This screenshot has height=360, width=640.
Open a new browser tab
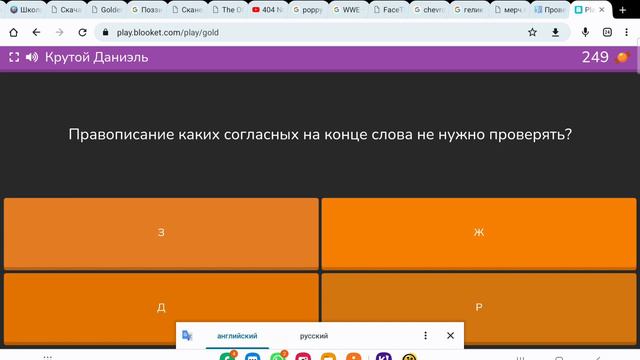(x=623, y=10)
